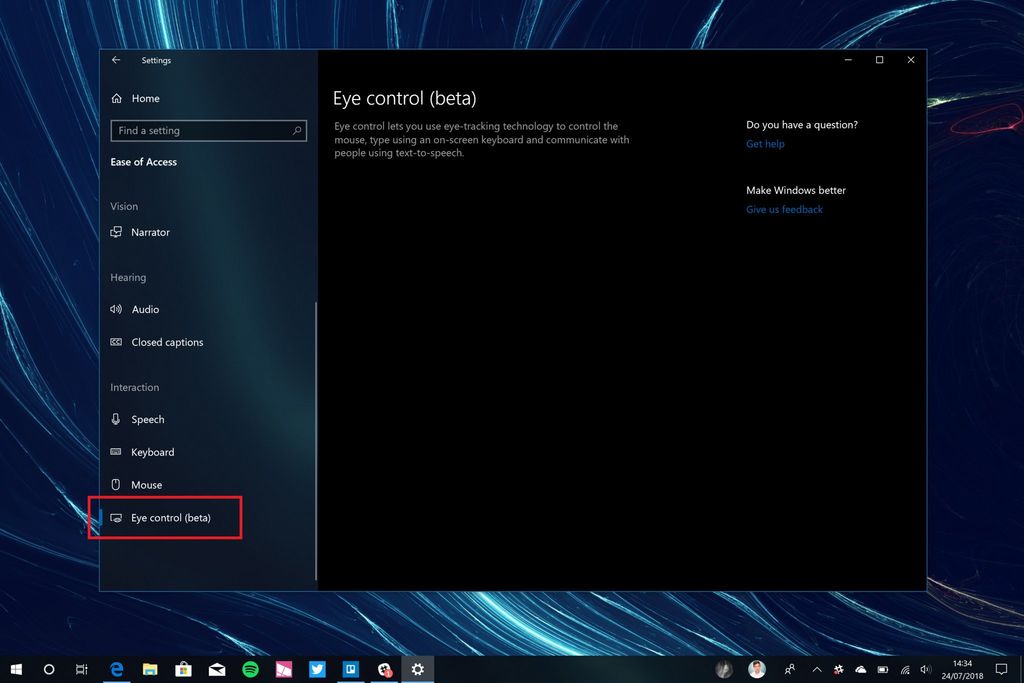Click the volume icon in the system tray

tap(924, 669)
